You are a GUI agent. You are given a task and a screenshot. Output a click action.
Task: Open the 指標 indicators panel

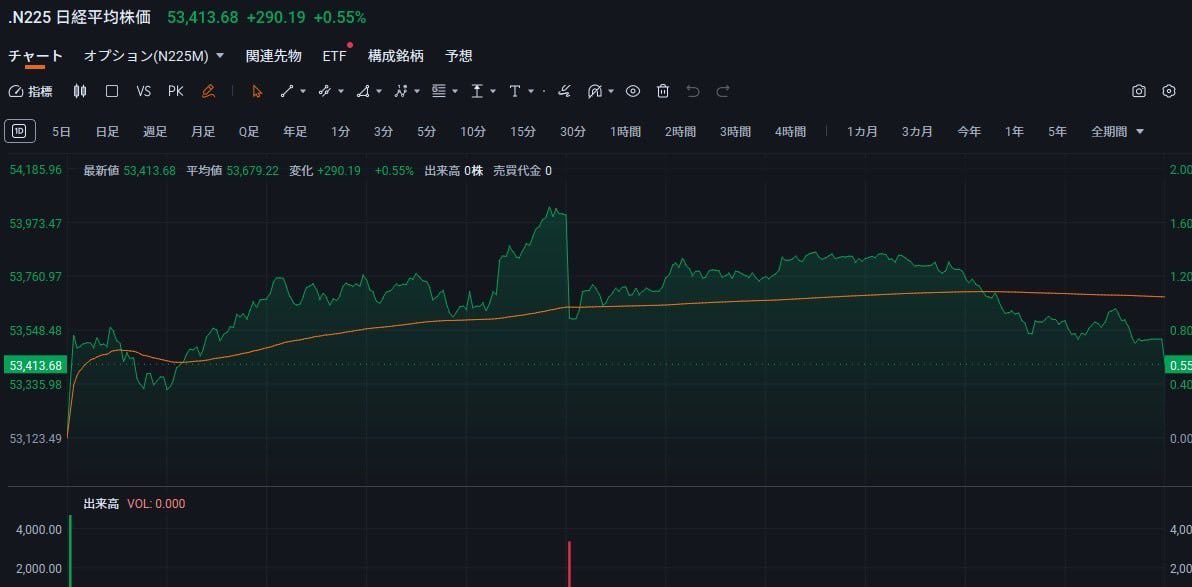pos(30,91)
